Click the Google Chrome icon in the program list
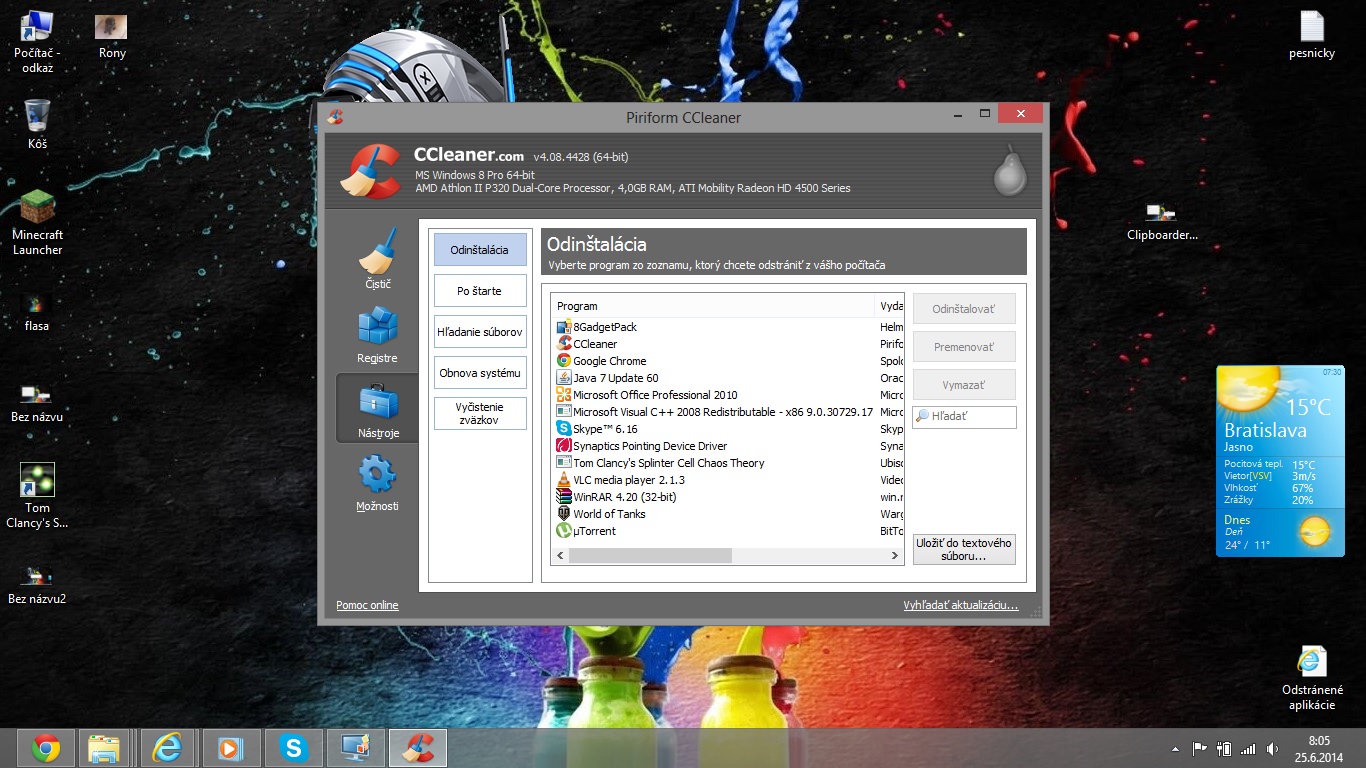The image size is (1366, 768). click(x=564, y=361)
